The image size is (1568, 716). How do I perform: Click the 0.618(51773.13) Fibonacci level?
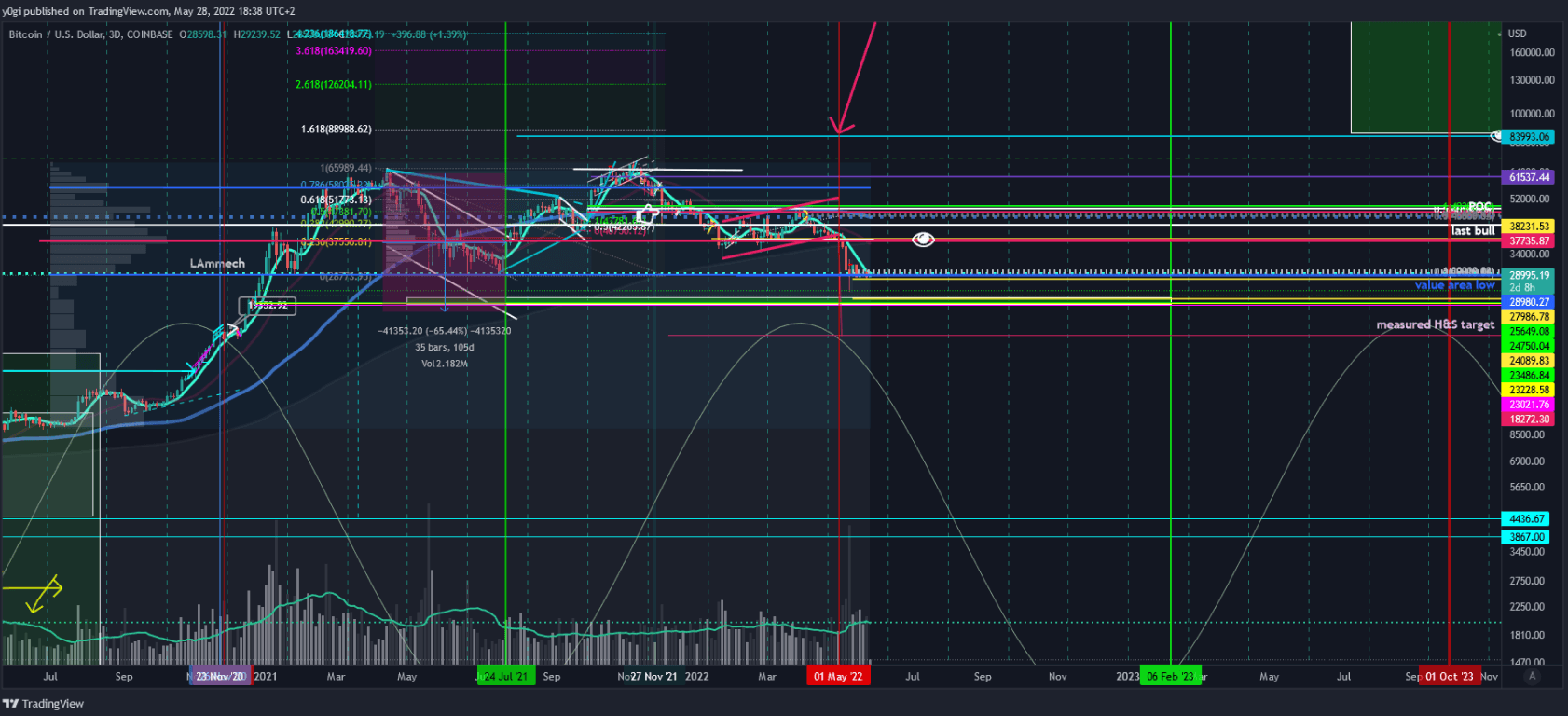[336, 200]
